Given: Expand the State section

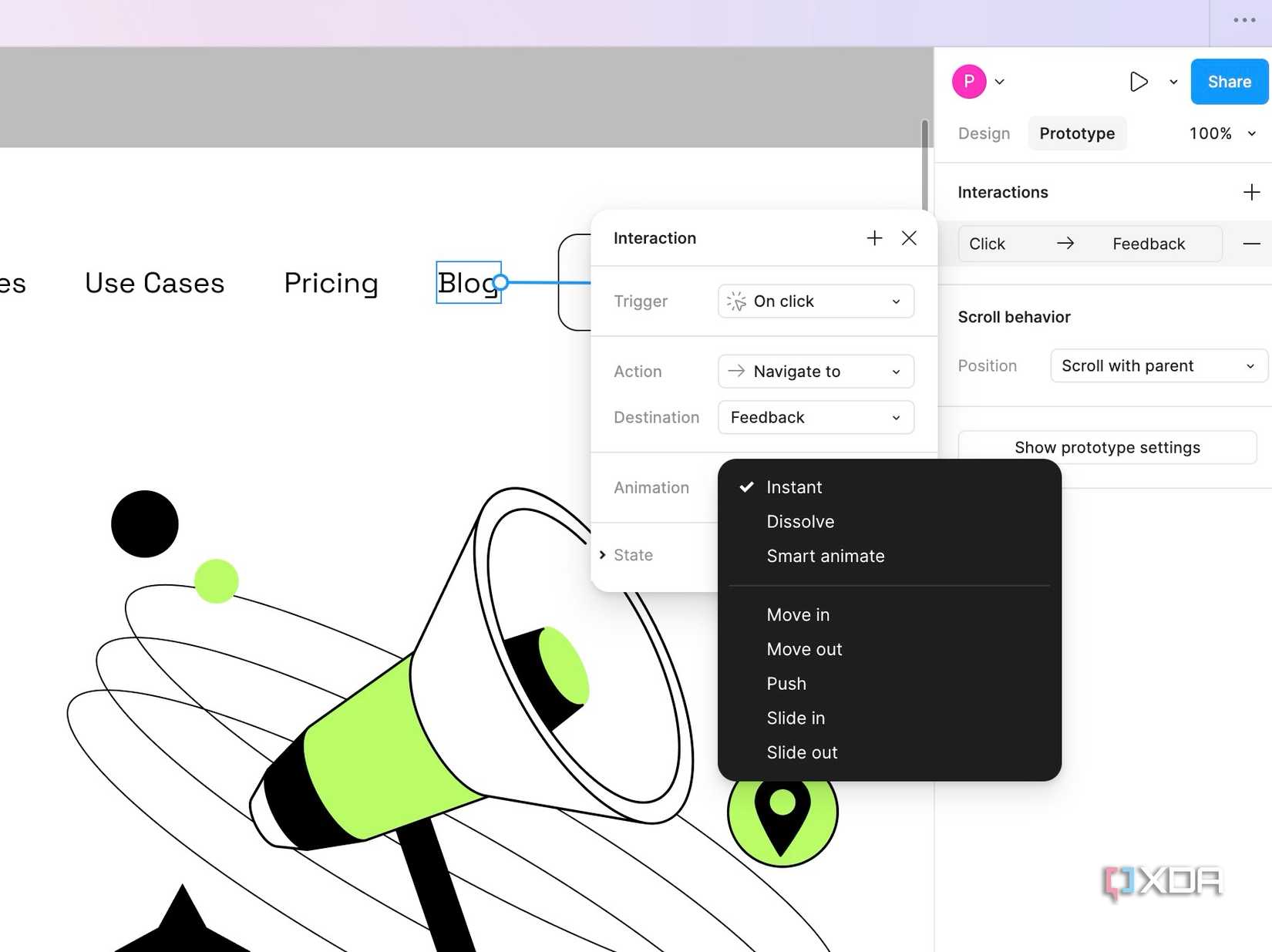Looking at the screenshot, I should tap(626, 554).
